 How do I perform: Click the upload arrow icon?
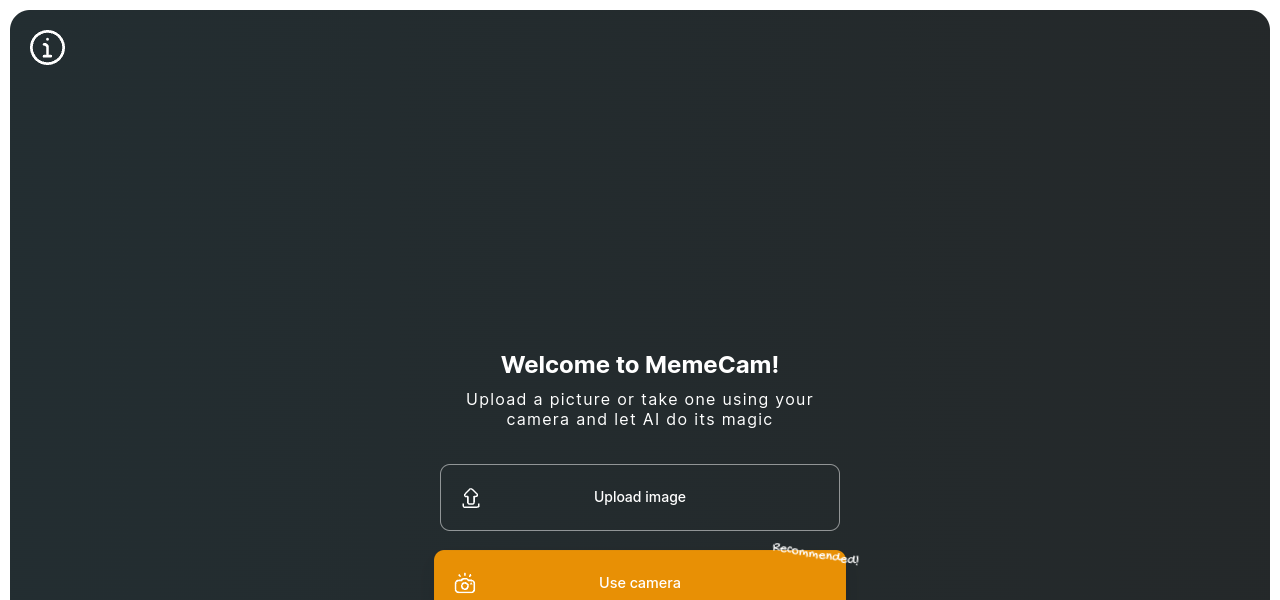pyautogui.click(x=471, y=498)
